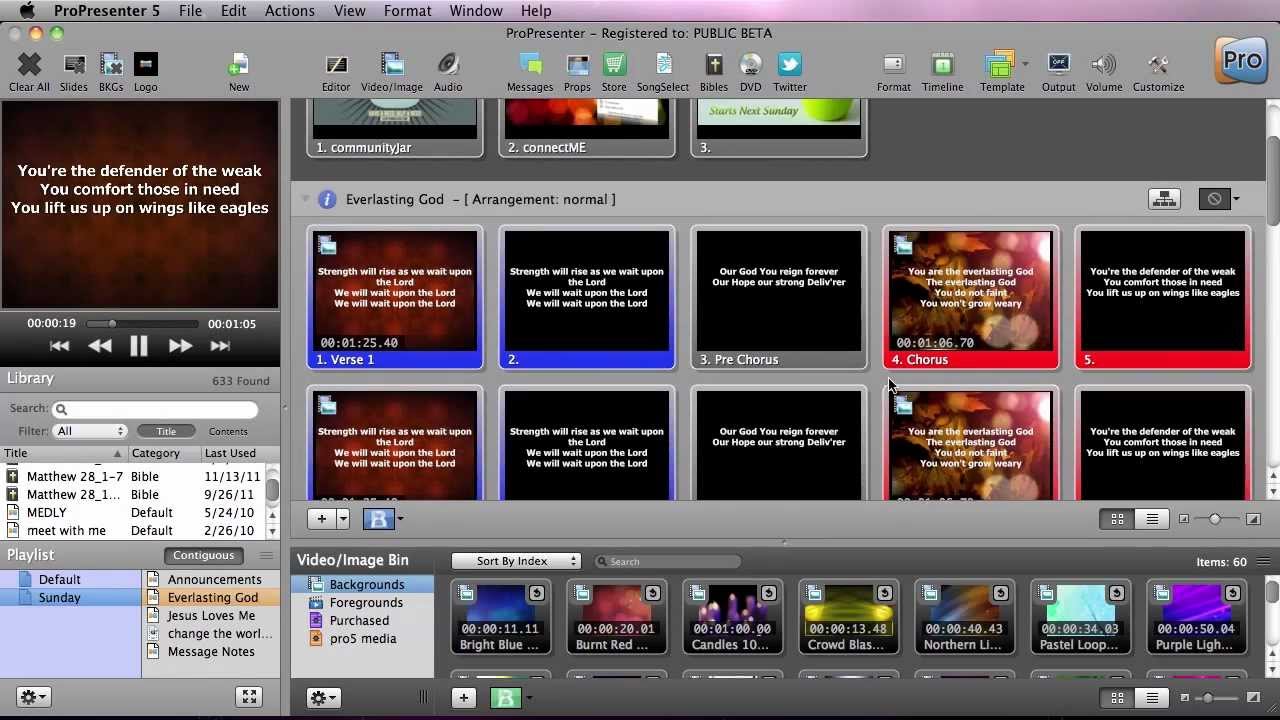Toggle Contiguous playlist mode
Image resolution: width=1280 pixels, height=720 pixels.
(203, 555)
